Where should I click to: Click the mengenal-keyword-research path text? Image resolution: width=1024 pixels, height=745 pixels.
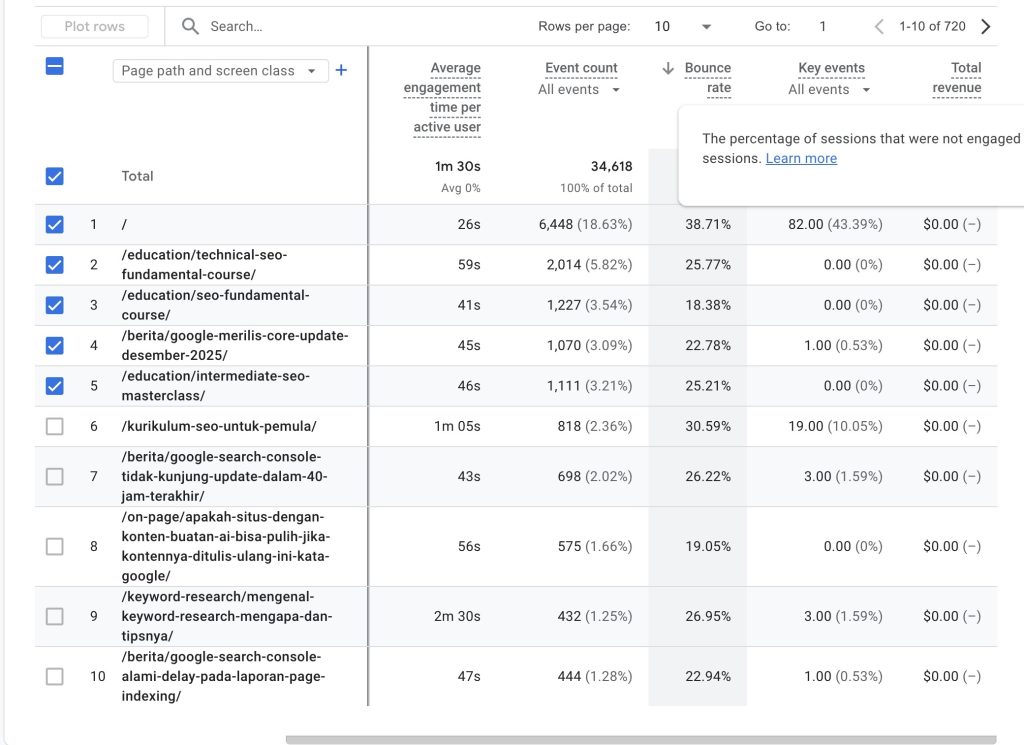point(227,616)
